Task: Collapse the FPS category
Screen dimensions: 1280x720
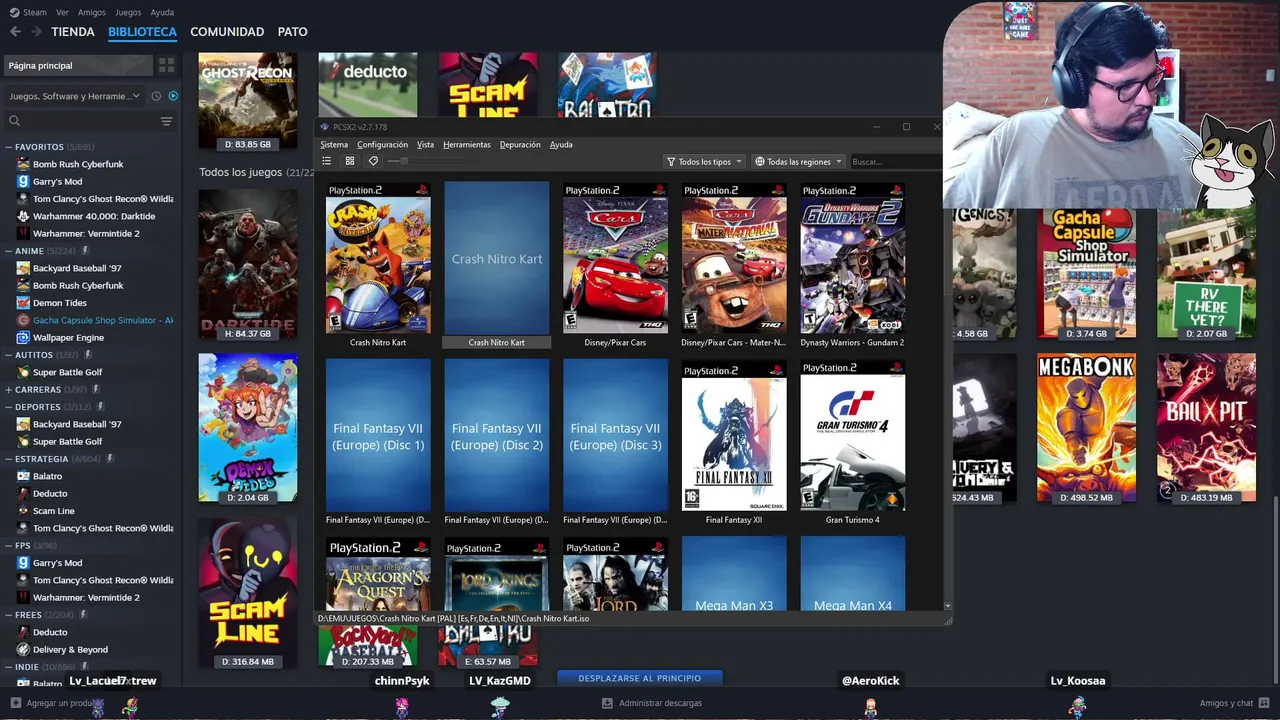Action: tap(8, 546)
